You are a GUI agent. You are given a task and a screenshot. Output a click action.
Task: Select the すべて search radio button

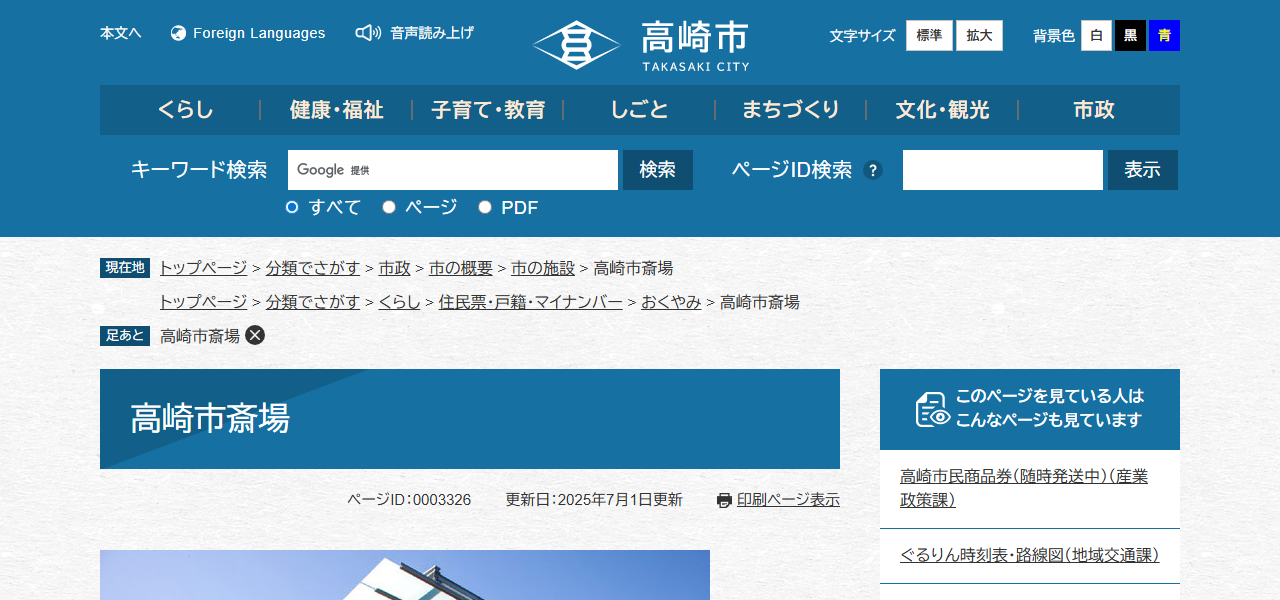pos(291,207)
